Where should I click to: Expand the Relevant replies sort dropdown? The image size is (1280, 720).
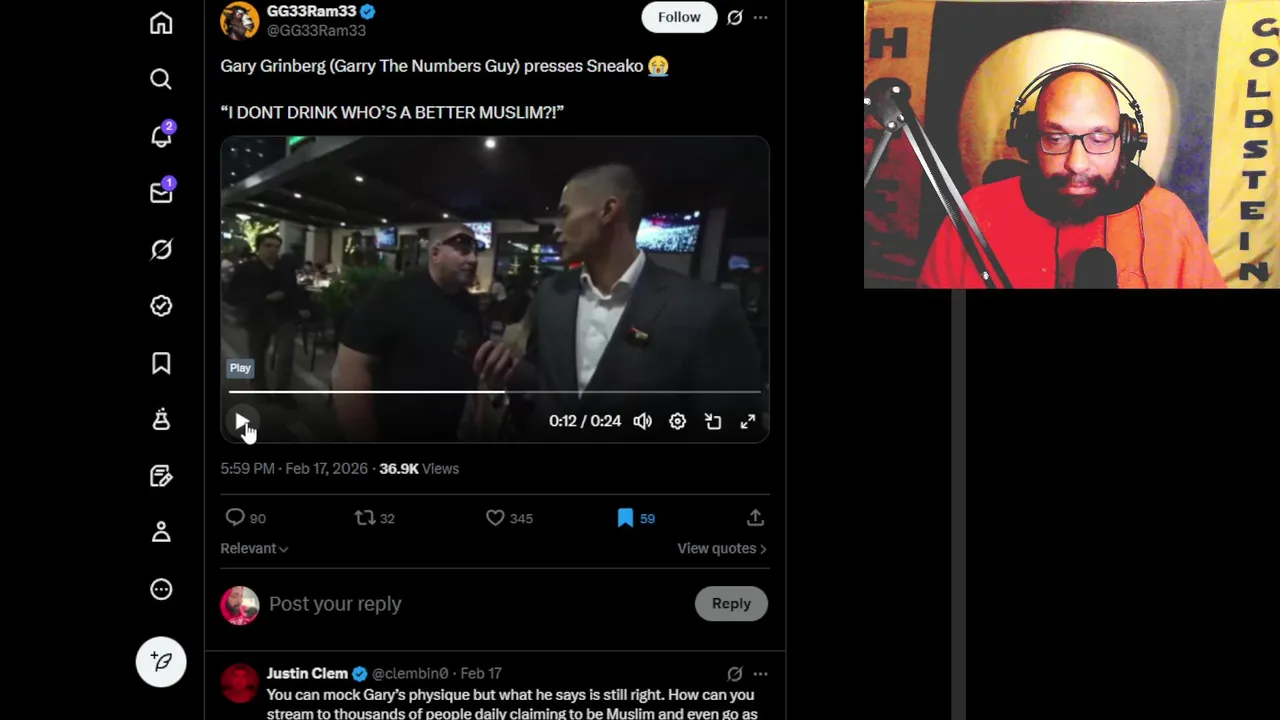[x=254, y=548]
